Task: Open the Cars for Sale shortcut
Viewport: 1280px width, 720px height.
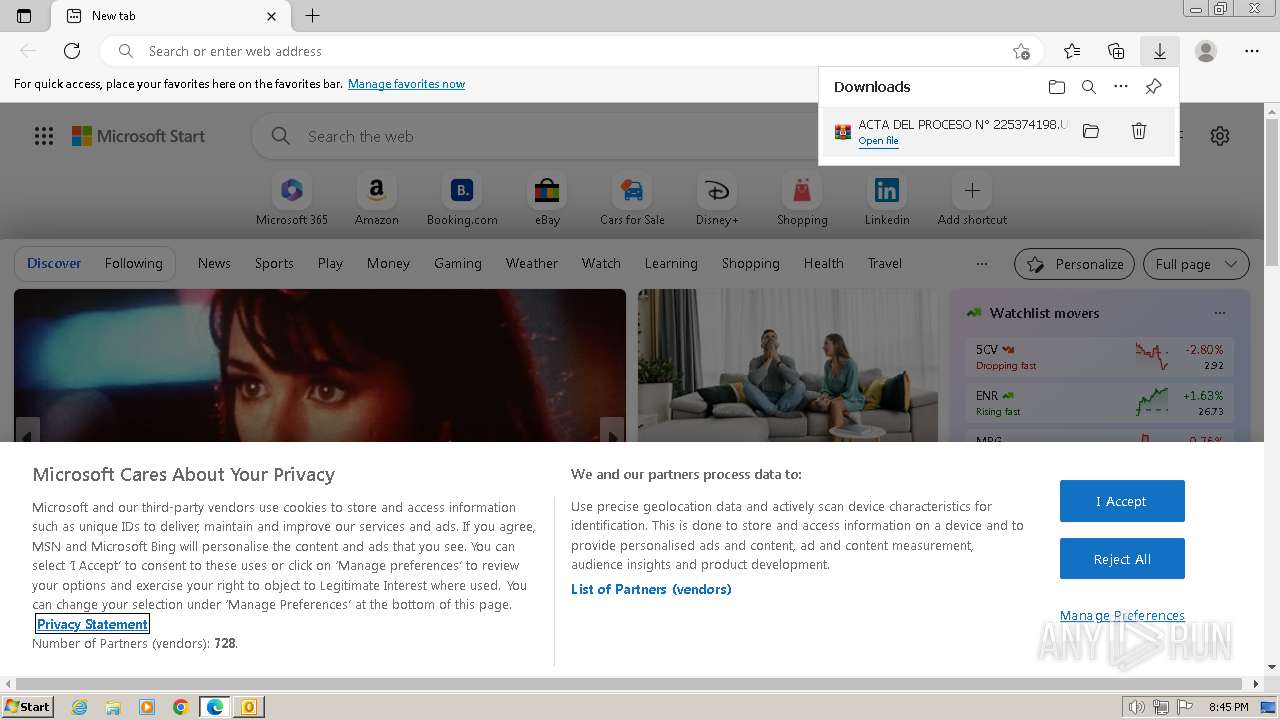Action: (632, 200)
